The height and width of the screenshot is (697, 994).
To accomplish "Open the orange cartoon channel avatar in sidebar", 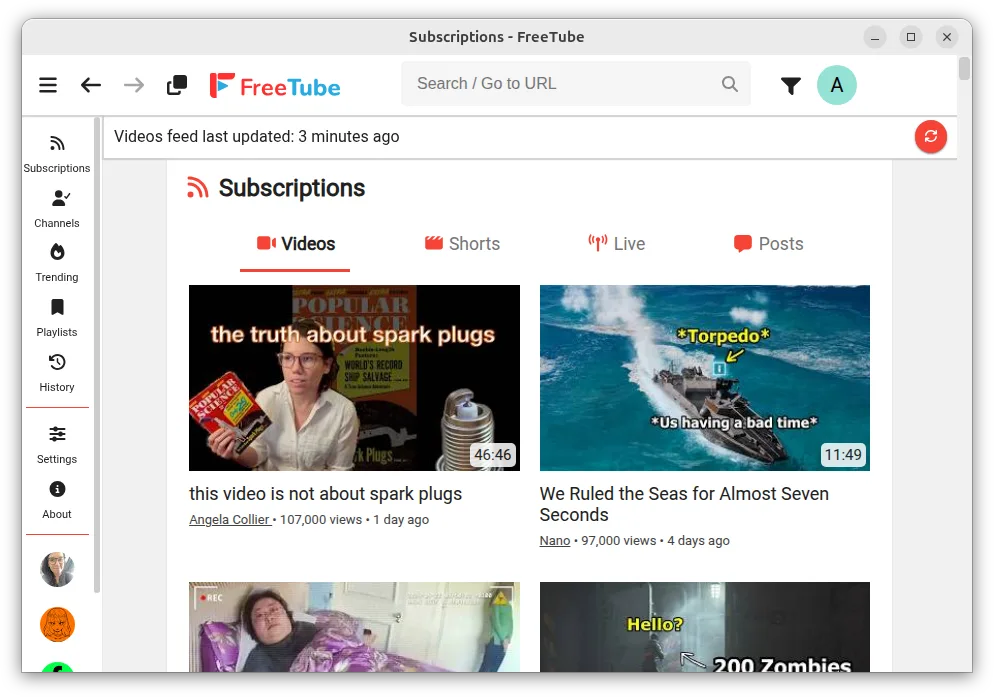I will (57, 624).
